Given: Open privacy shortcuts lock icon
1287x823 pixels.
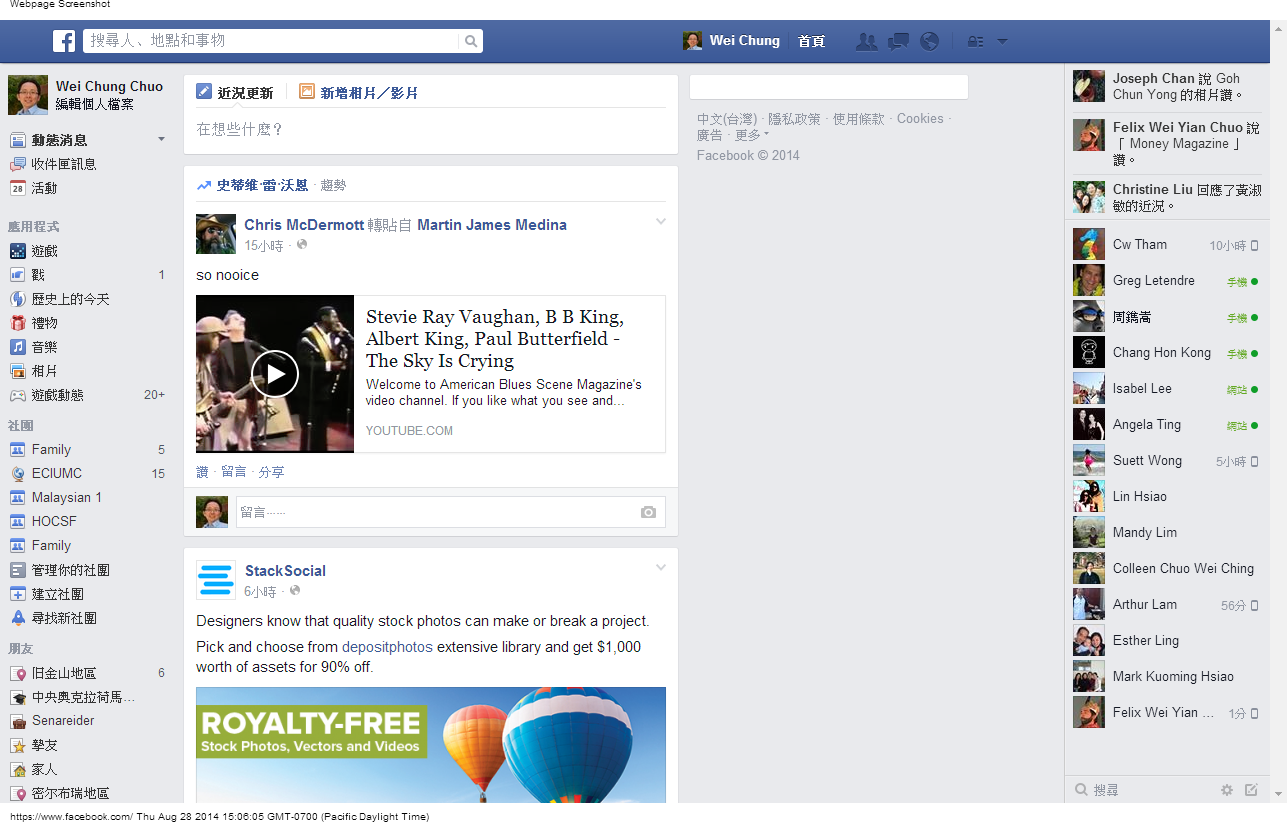Looking at the screenshot, I should (975, 41).
